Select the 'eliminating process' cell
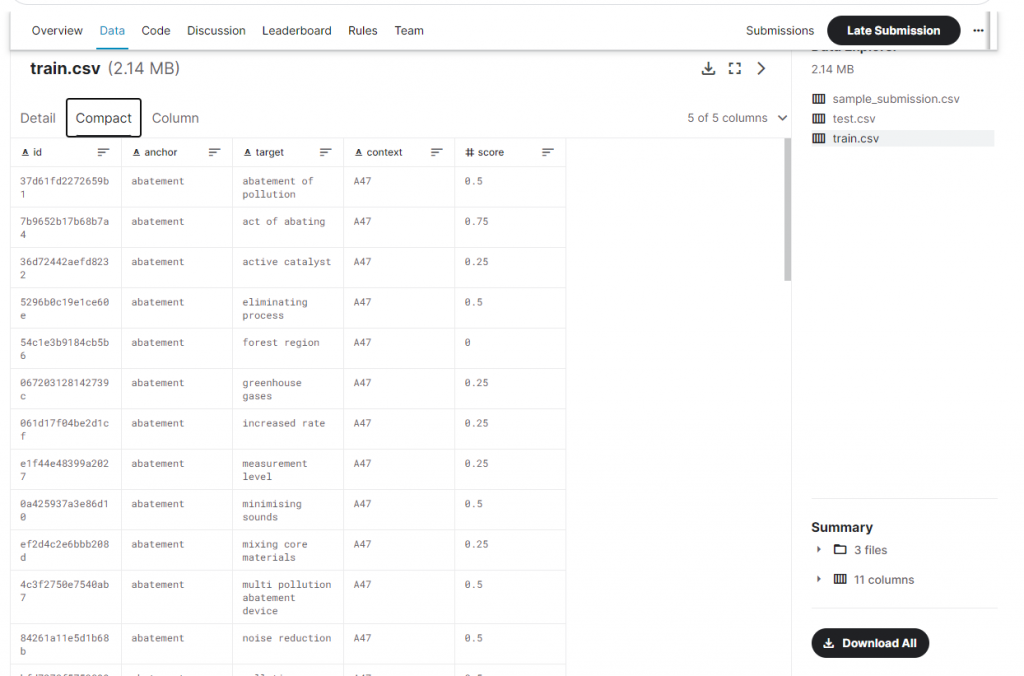Image resolution: width=1024 pixels, height=676 pixels. click(288, 308)
